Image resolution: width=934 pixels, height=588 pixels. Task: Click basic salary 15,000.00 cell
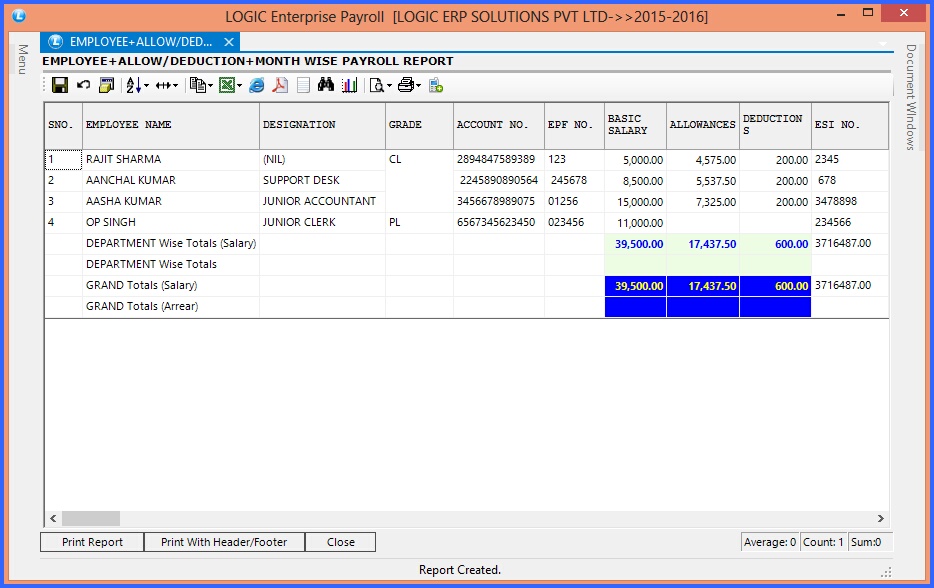(x=635, y=202)
